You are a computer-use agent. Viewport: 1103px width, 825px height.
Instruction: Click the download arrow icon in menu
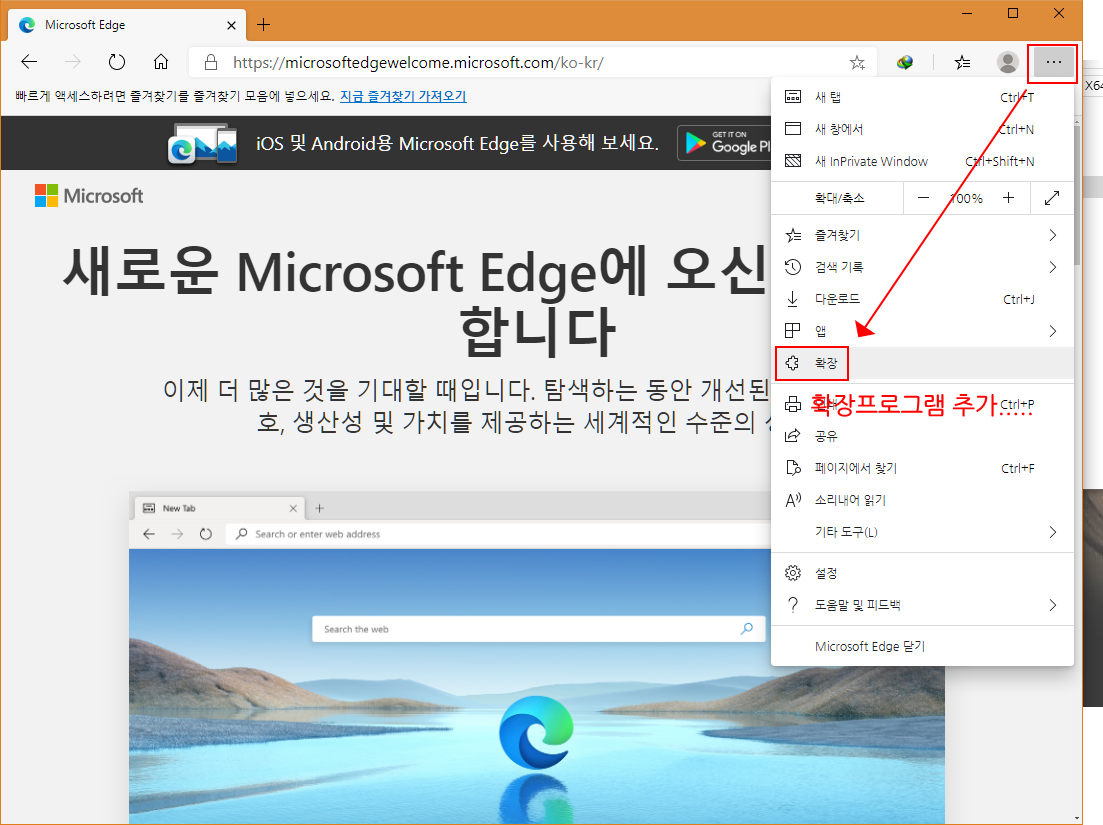coord(793,299)
